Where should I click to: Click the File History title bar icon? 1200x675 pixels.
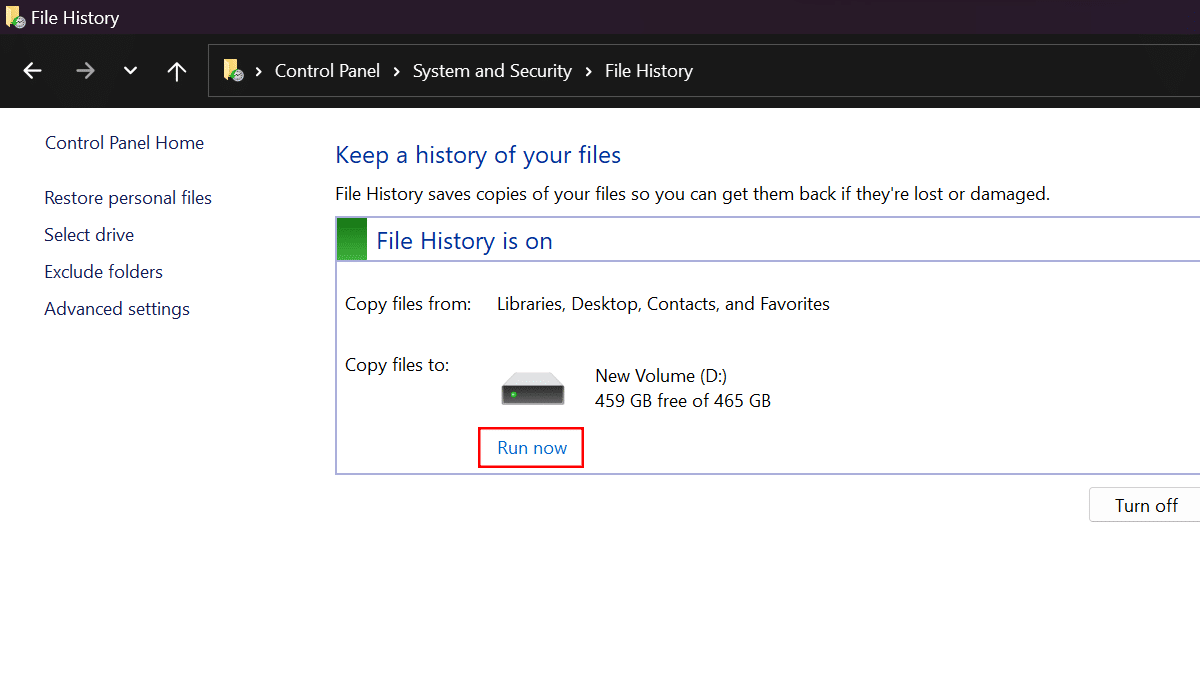(x=16, y=17)
